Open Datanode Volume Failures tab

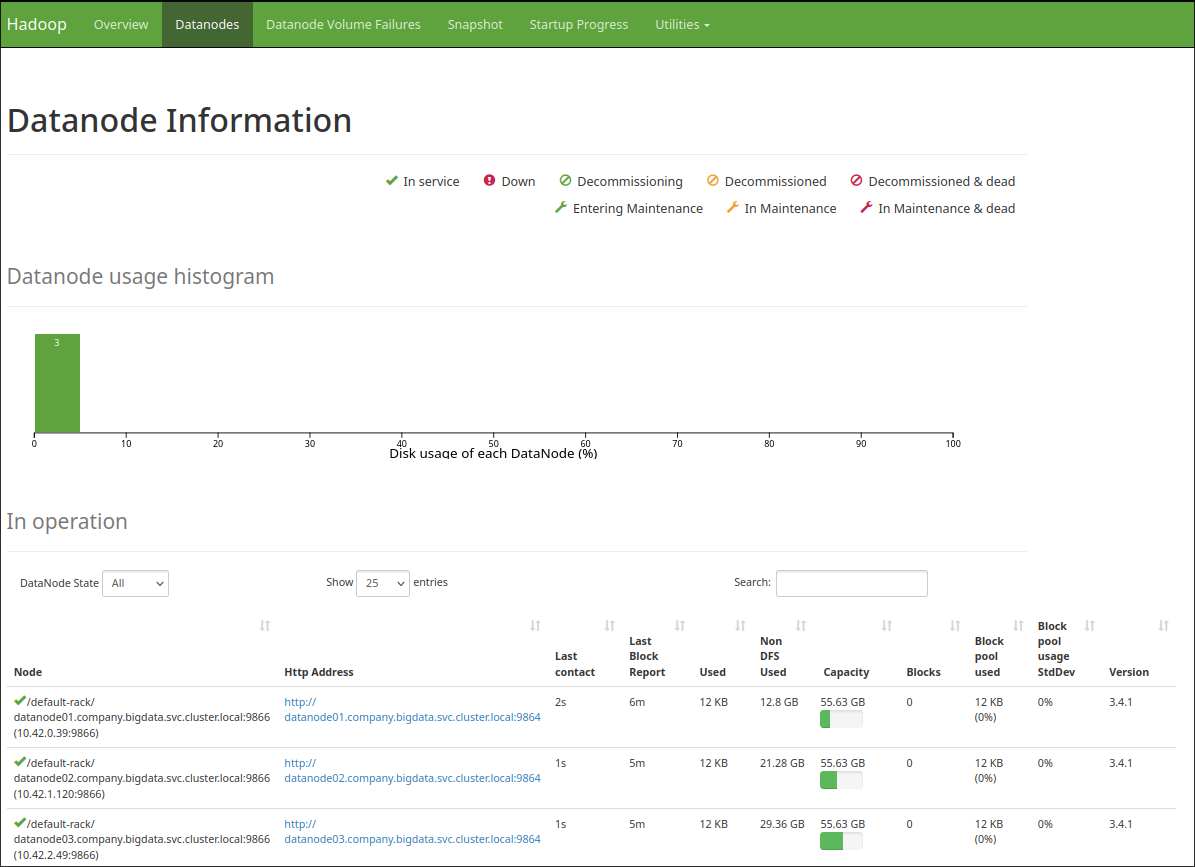pyautogui.click(x=343, y=24)
